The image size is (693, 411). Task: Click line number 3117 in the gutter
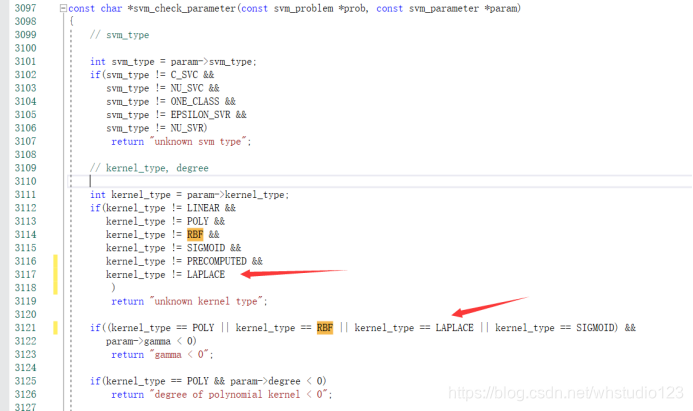click(25, 274)
